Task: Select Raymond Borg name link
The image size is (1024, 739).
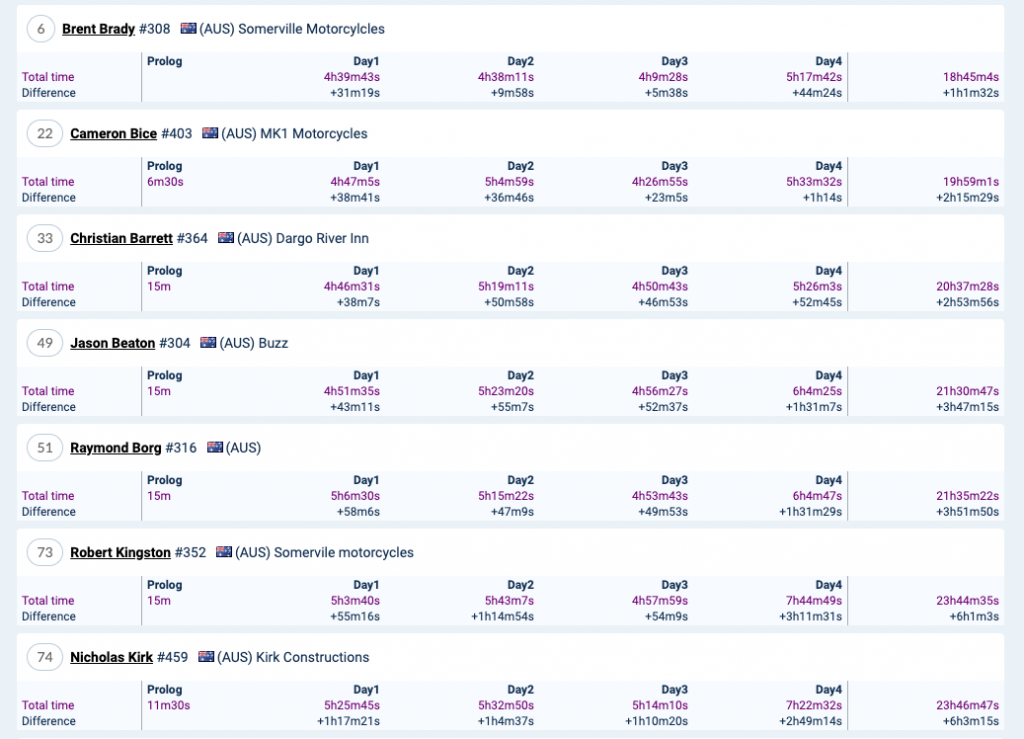Action: pyautogui.click(x=115, y=448)
